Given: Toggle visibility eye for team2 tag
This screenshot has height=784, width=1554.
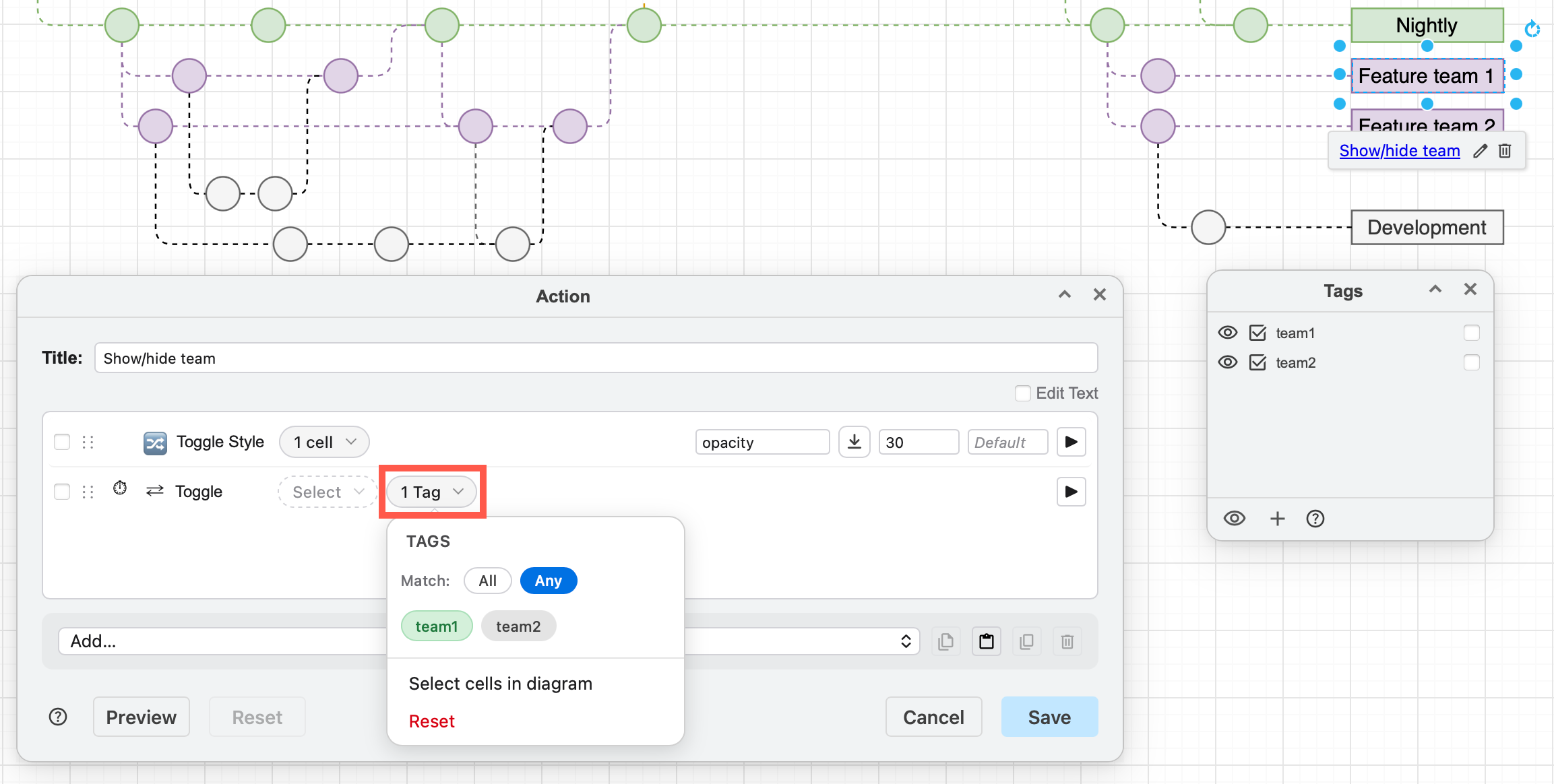Looking at the screenshot, I should point(1228,362).
